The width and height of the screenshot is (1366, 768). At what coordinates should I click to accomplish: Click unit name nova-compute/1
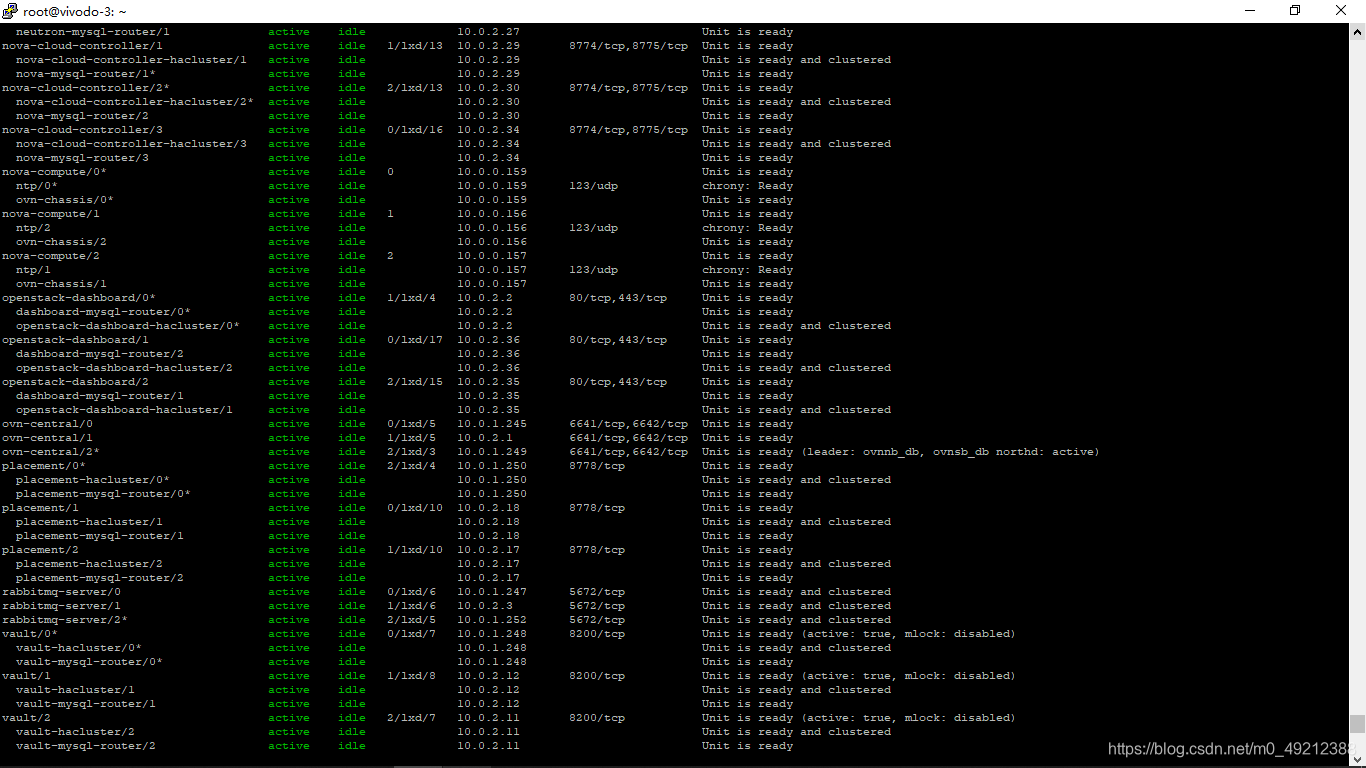point(51,214)
